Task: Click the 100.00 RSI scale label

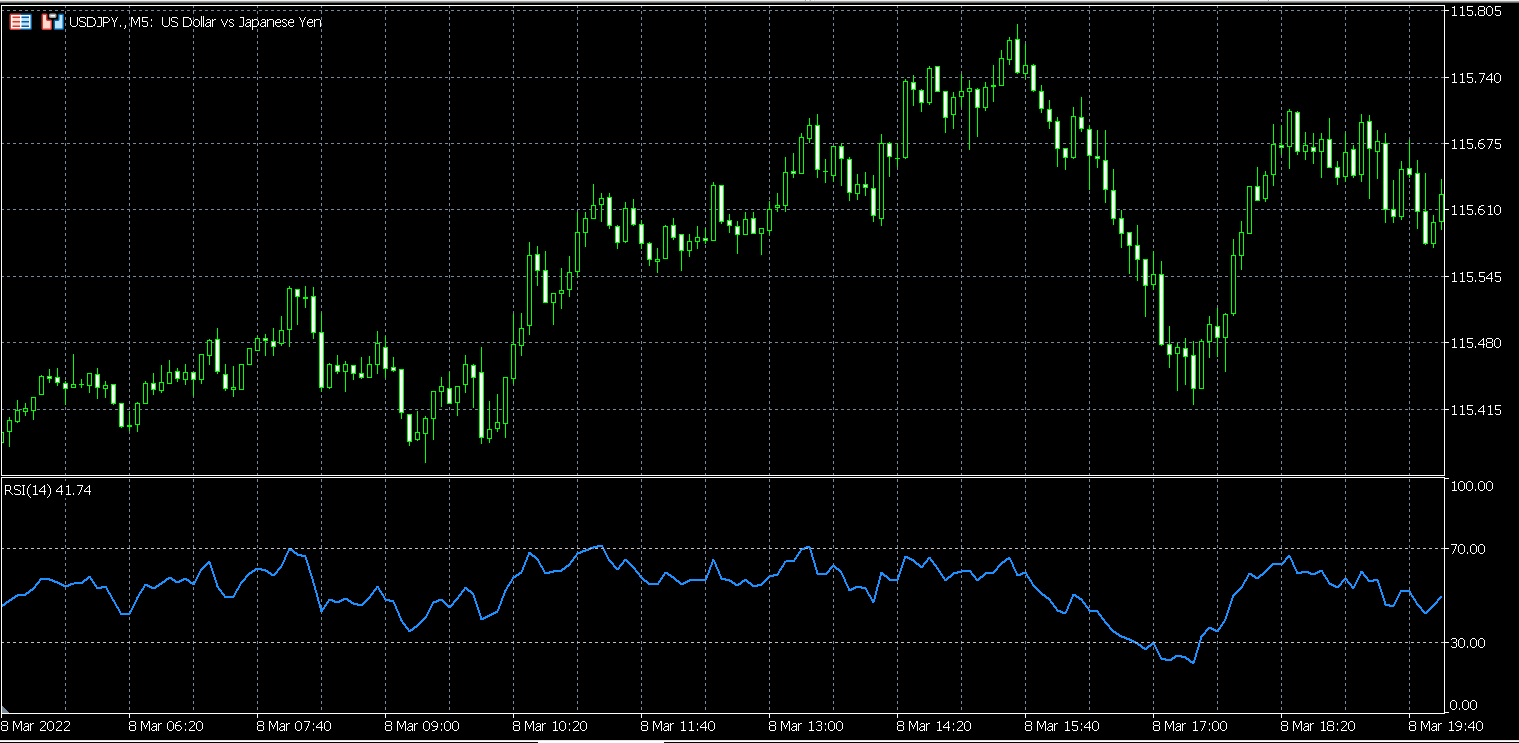Action: [1471, 486]
